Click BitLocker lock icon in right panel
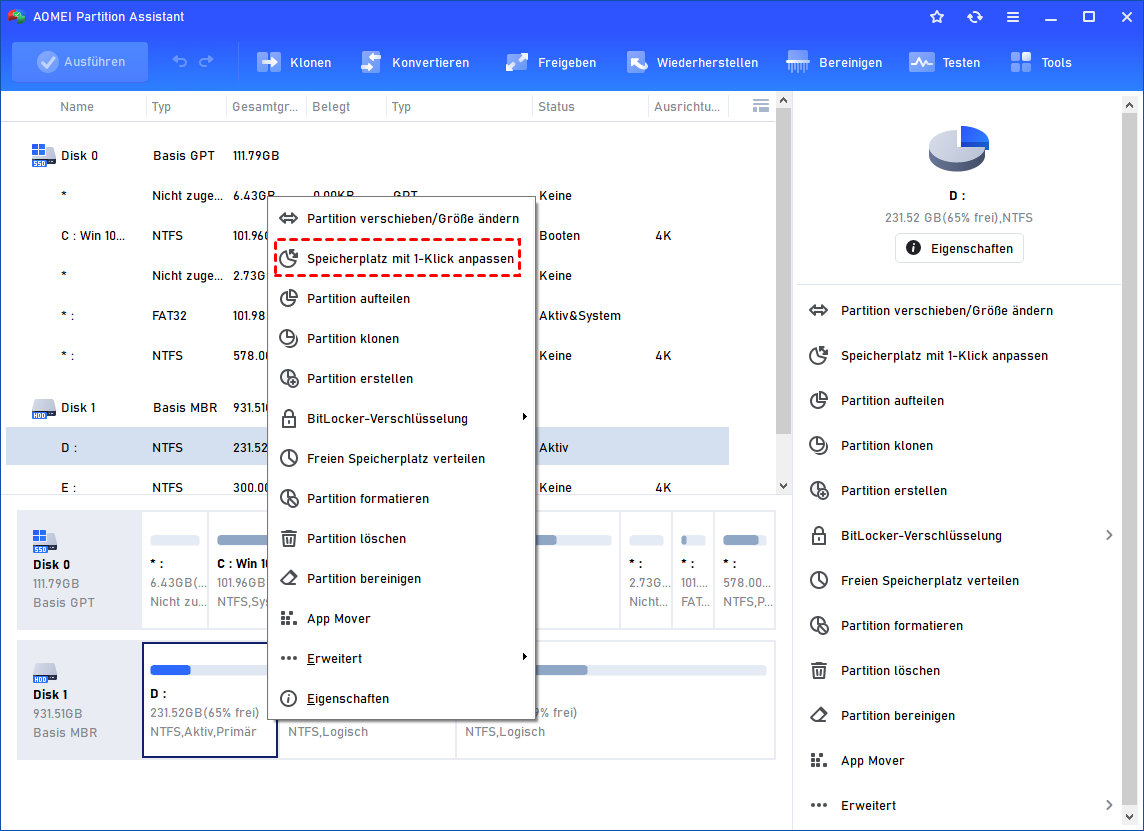This screenshot has width=1144, height=831. pos(819,536)
